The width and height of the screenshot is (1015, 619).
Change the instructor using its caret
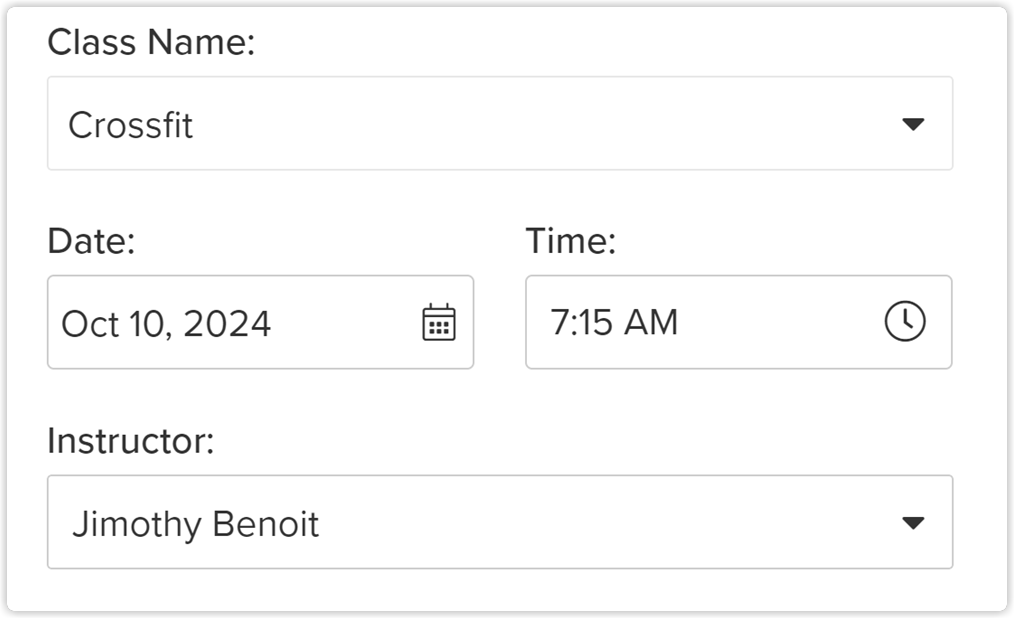coord(913,523)
